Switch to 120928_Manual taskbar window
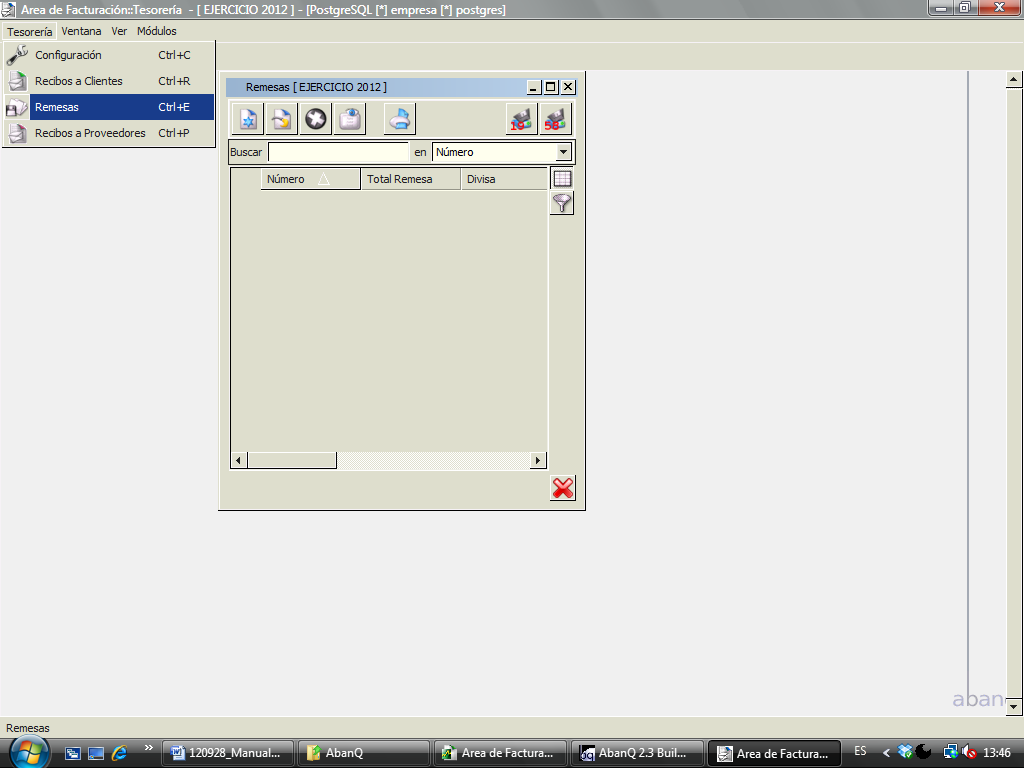Screen dimensions: 1024x768 [x=227, y=753]
